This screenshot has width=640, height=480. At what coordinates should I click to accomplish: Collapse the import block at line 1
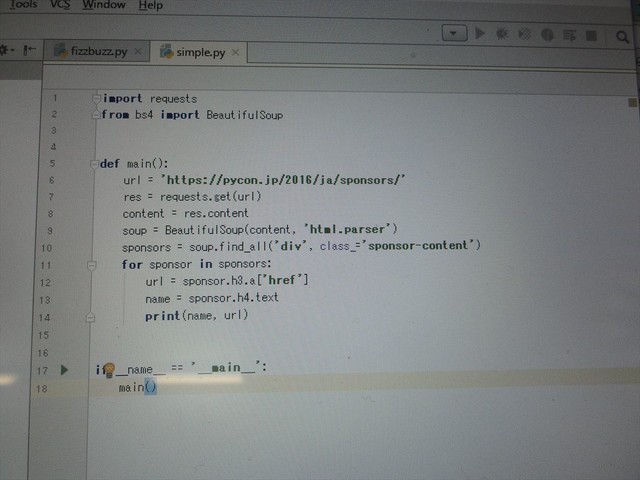pos(96,98)
